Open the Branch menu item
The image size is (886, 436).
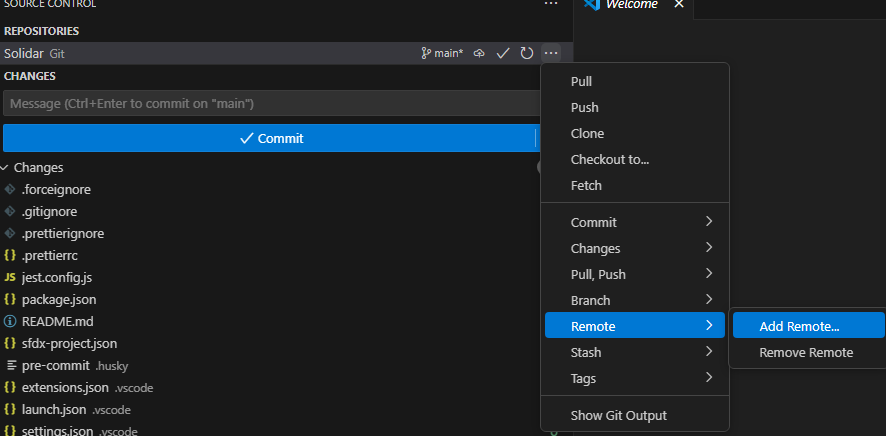(635, 300)
